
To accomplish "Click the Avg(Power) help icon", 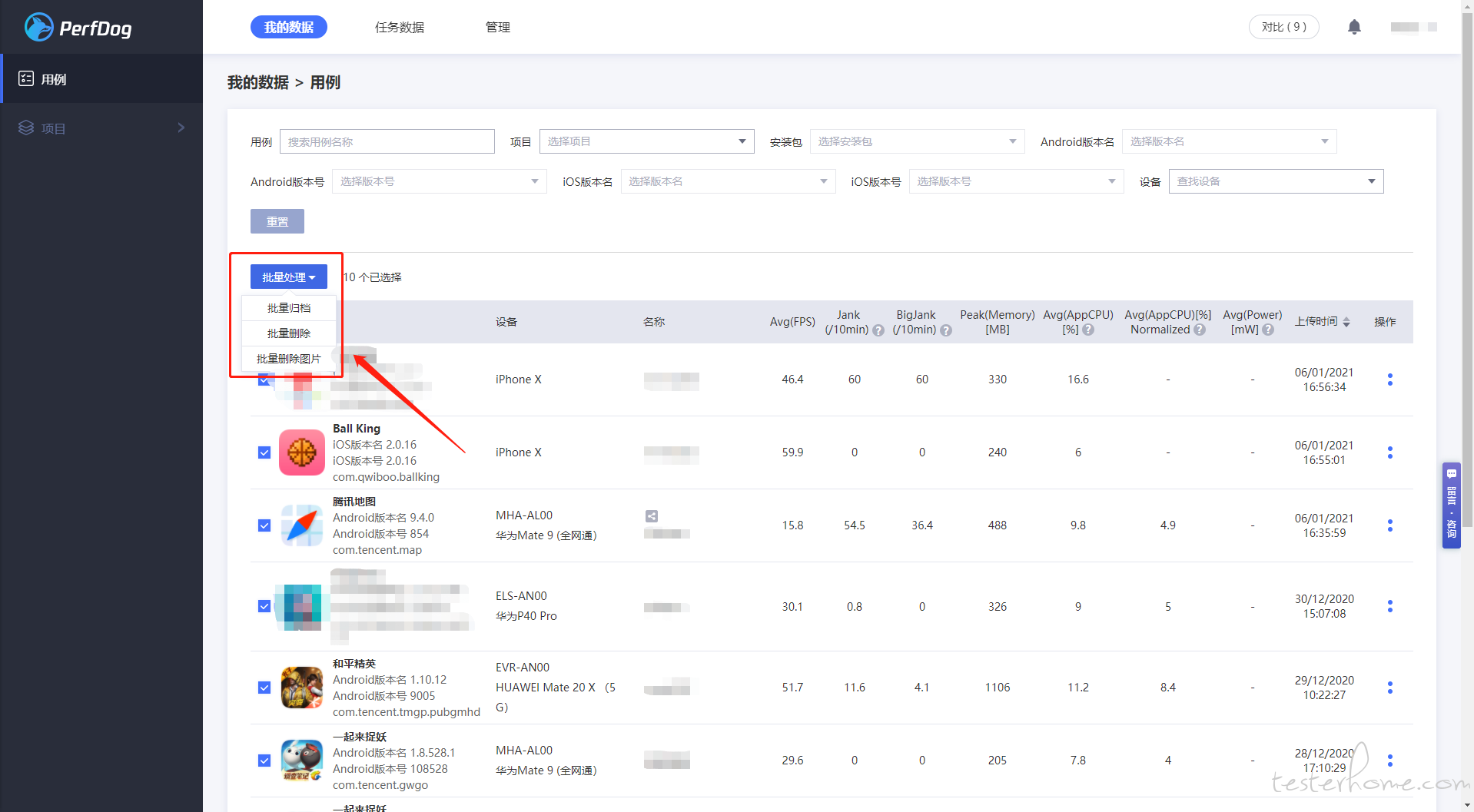I will [1268, 330].
